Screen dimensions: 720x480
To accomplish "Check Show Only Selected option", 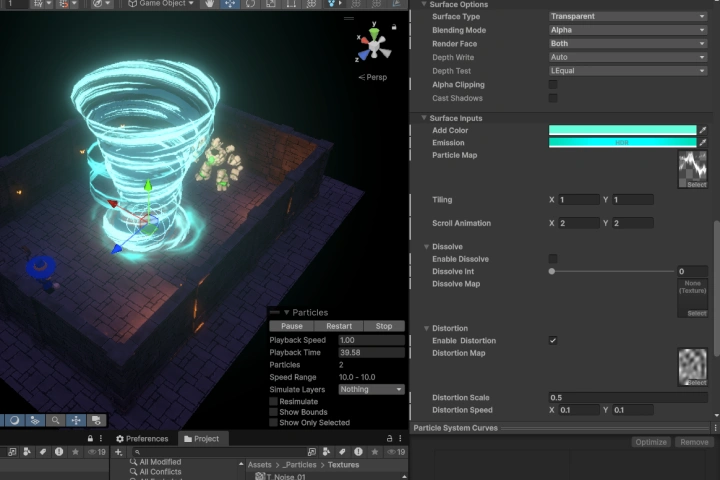I will (x=274, y=423).
